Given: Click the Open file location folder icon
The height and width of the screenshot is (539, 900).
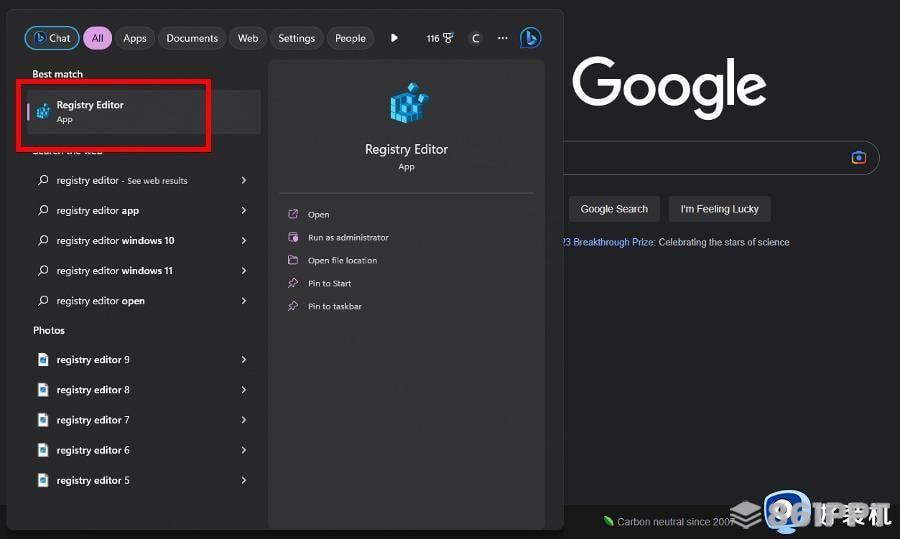Looking at the screenshot, I should (x=293, y=260).
